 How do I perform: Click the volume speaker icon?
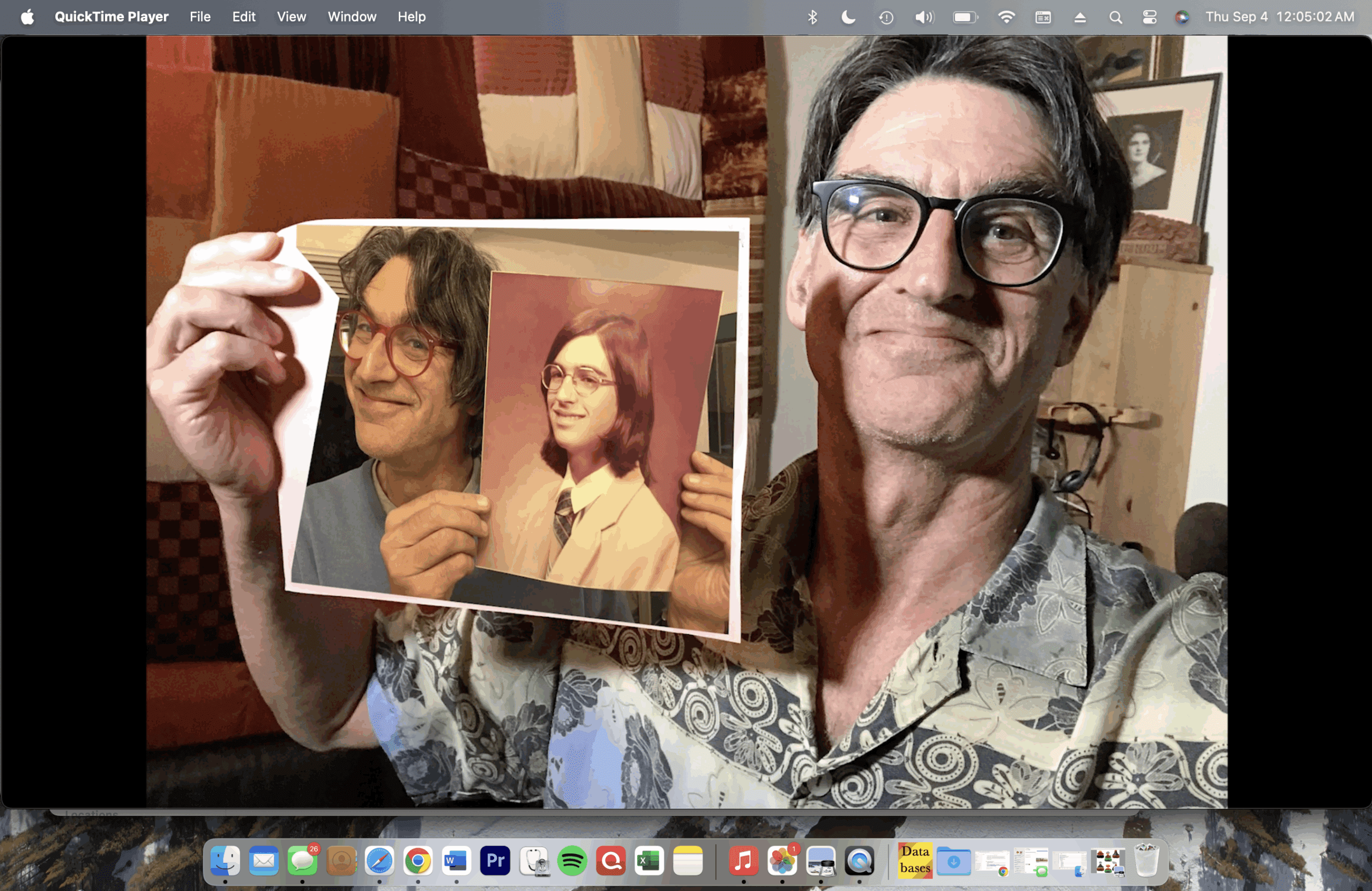click(923, 17)
